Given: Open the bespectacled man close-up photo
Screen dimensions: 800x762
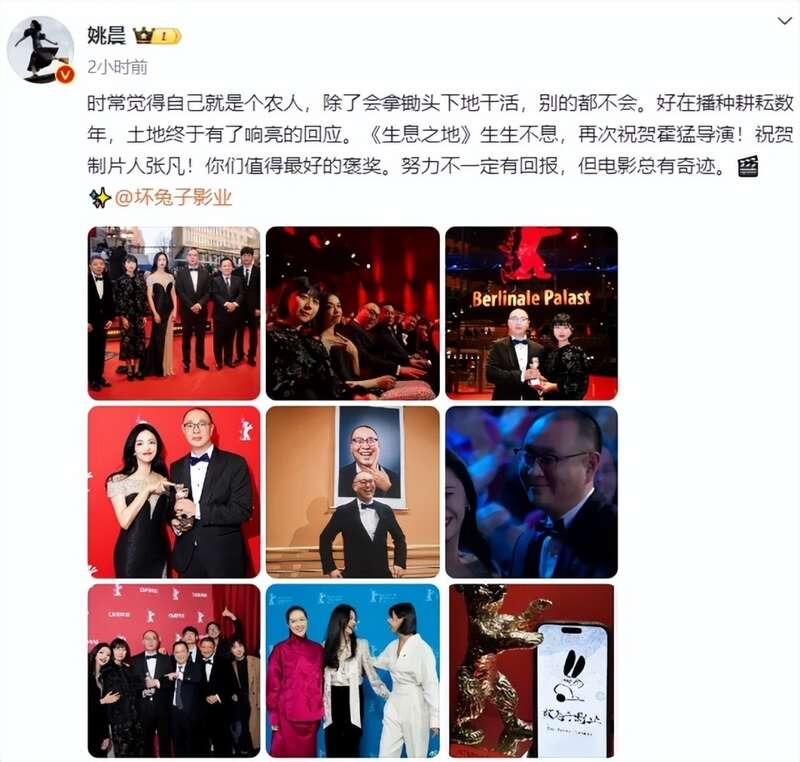Looking at the screenshot, I should [532, 492].
